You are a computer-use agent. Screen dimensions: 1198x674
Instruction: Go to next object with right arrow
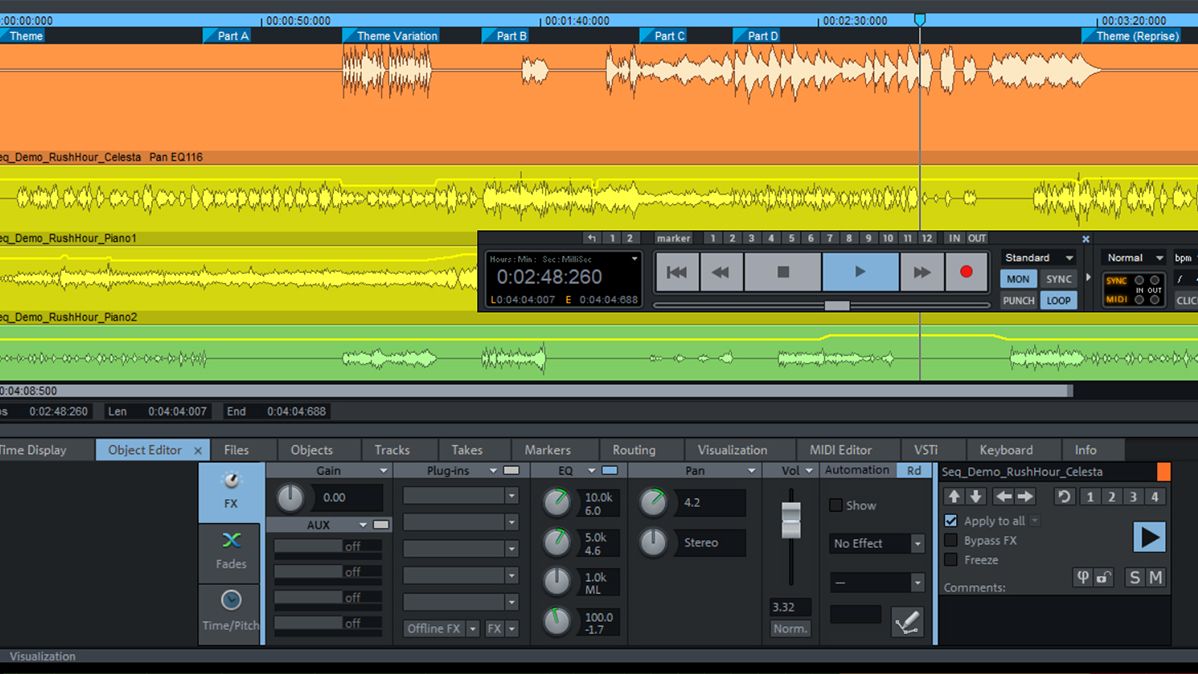point(1025,497)
